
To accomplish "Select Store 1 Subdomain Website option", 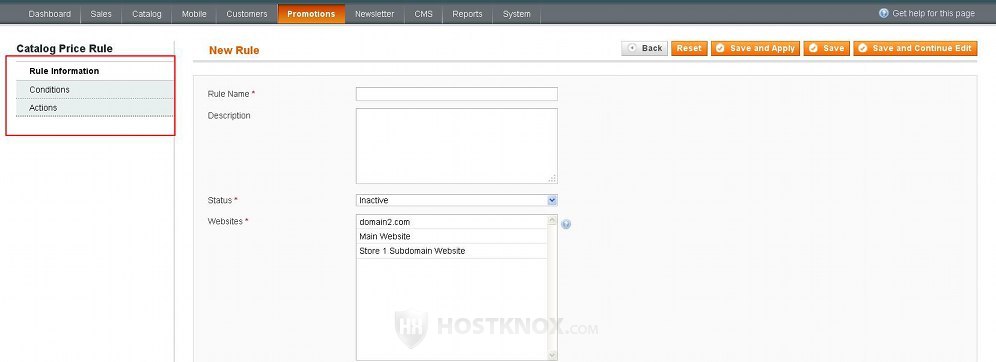I will tap(451, 251).
